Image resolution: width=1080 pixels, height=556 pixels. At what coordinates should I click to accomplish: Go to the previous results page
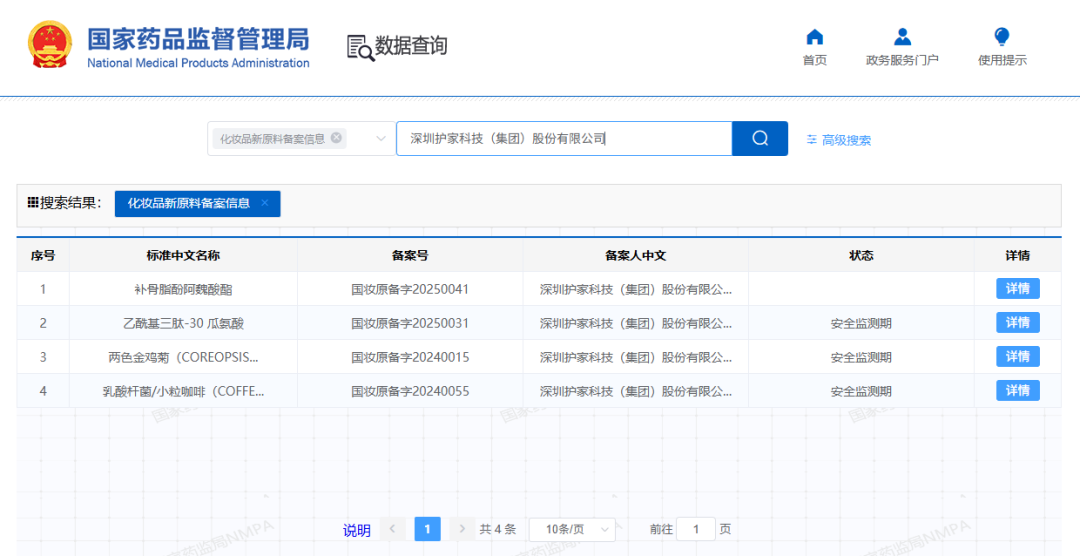pos(393,529)
